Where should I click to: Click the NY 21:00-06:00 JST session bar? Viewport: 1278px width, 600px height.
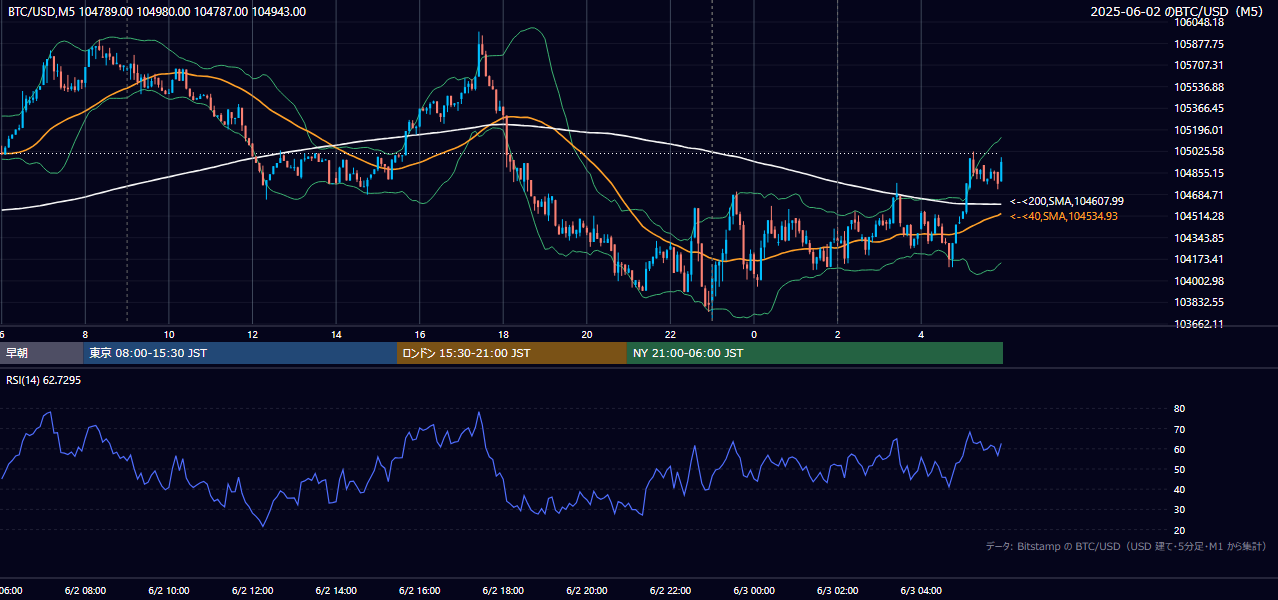click(815, 353)
